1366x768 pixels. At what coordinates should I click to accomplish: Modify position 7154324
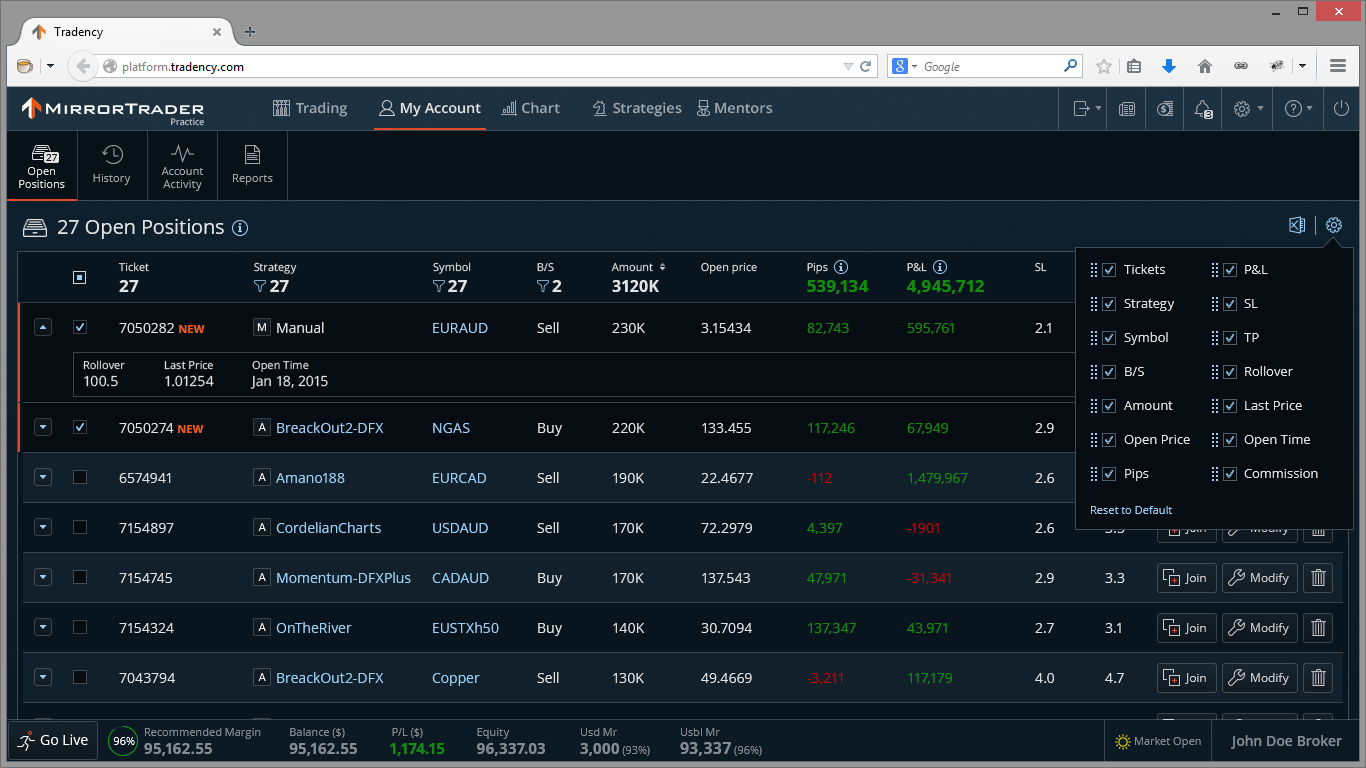(1260, 628)
